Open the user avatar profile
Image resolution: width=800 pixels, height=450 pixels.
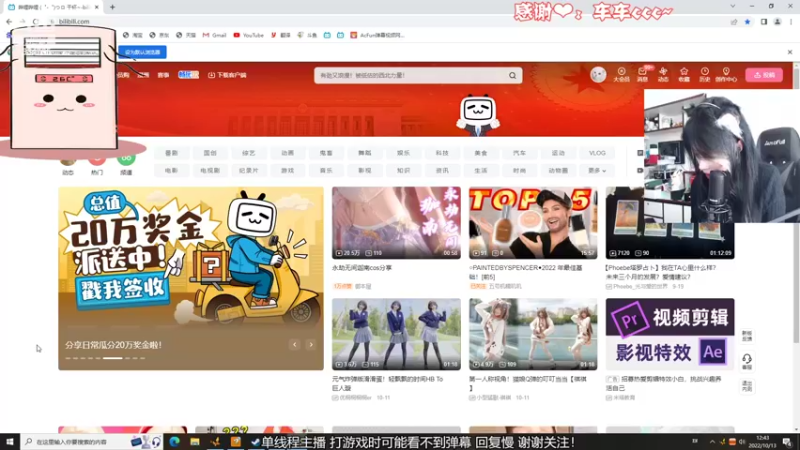click(598, 74)
